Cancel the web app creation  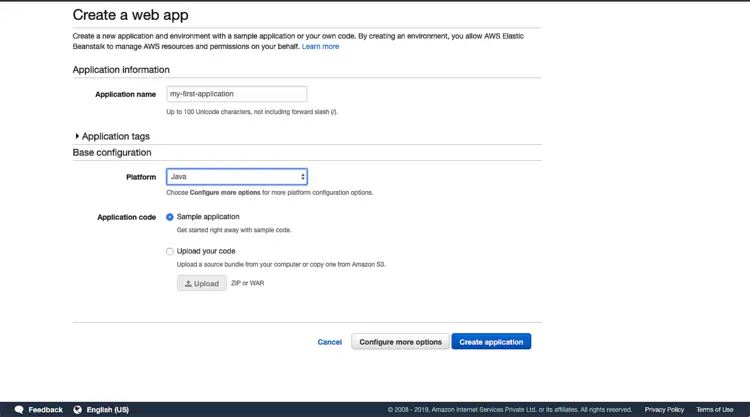pyautogui.click(x=329, y=342)
